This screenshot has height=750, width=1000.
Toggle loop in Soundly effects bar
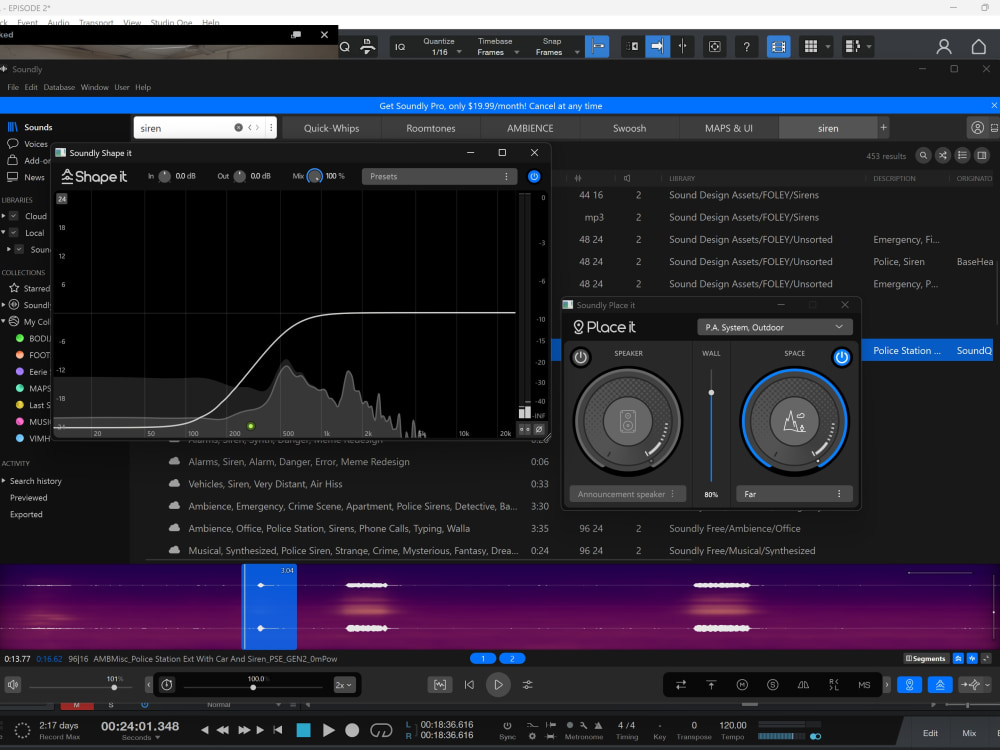(x=680, y=685)
